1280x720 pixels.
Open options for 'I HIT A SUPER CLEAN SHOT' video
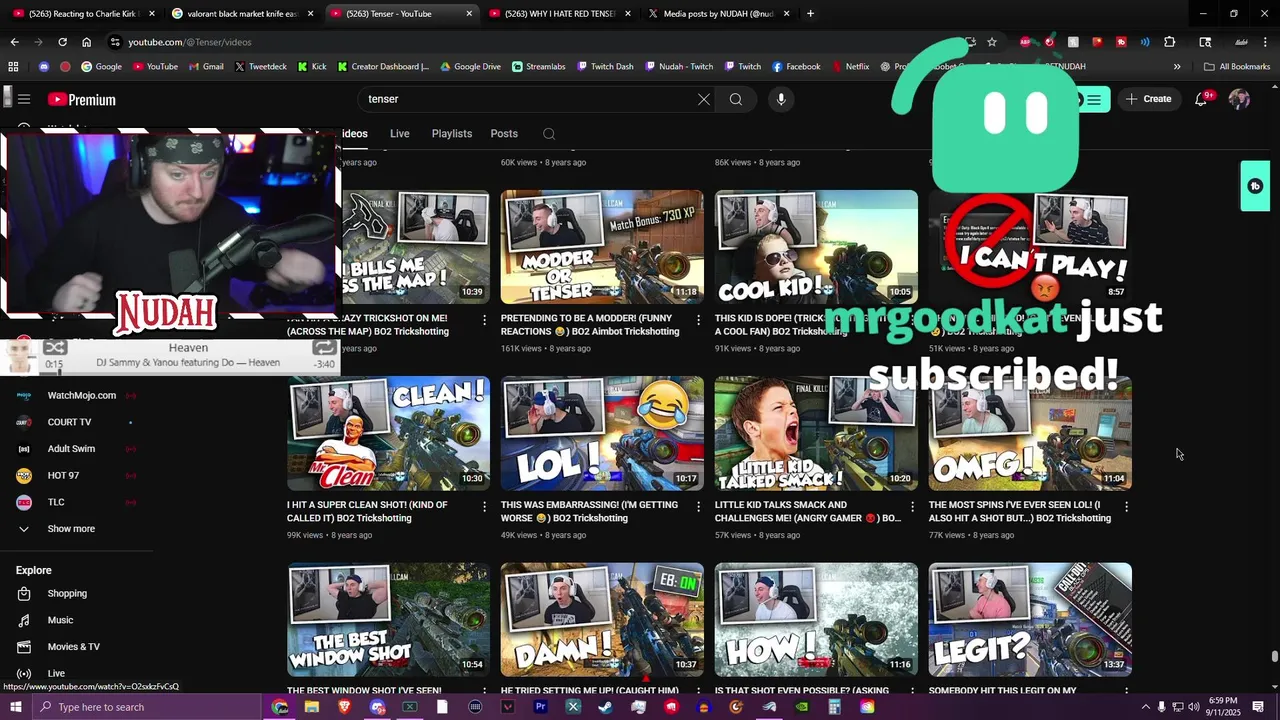click(x=485, y=507)
